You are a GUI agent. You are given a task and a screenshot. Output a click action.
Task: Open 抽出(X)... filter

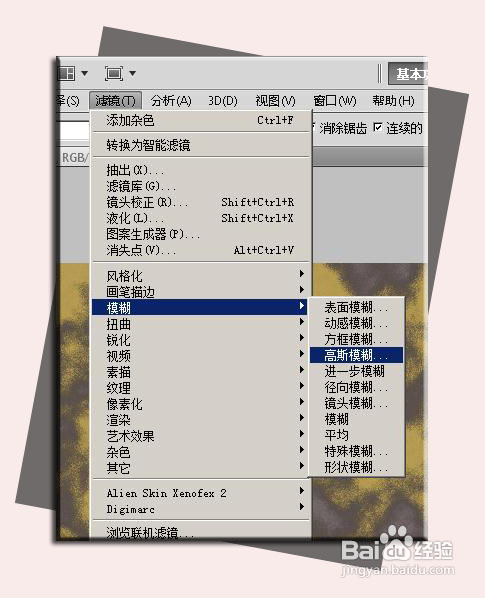tap(201, 170)
